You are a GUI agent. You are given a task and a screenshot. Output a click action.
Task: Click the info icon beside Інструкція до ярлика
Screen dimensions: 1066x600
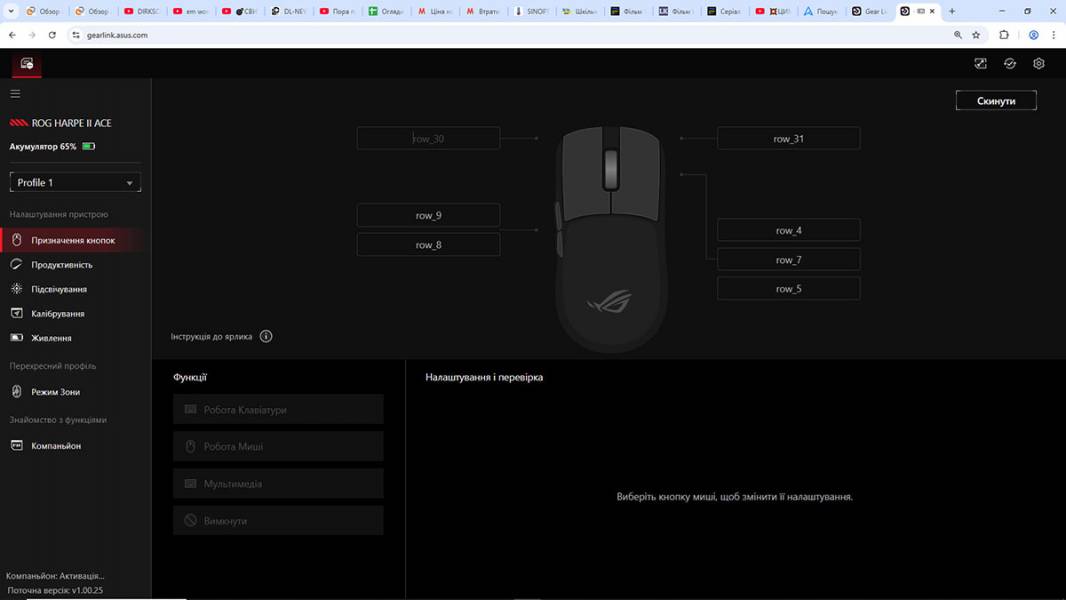point(266,337)
